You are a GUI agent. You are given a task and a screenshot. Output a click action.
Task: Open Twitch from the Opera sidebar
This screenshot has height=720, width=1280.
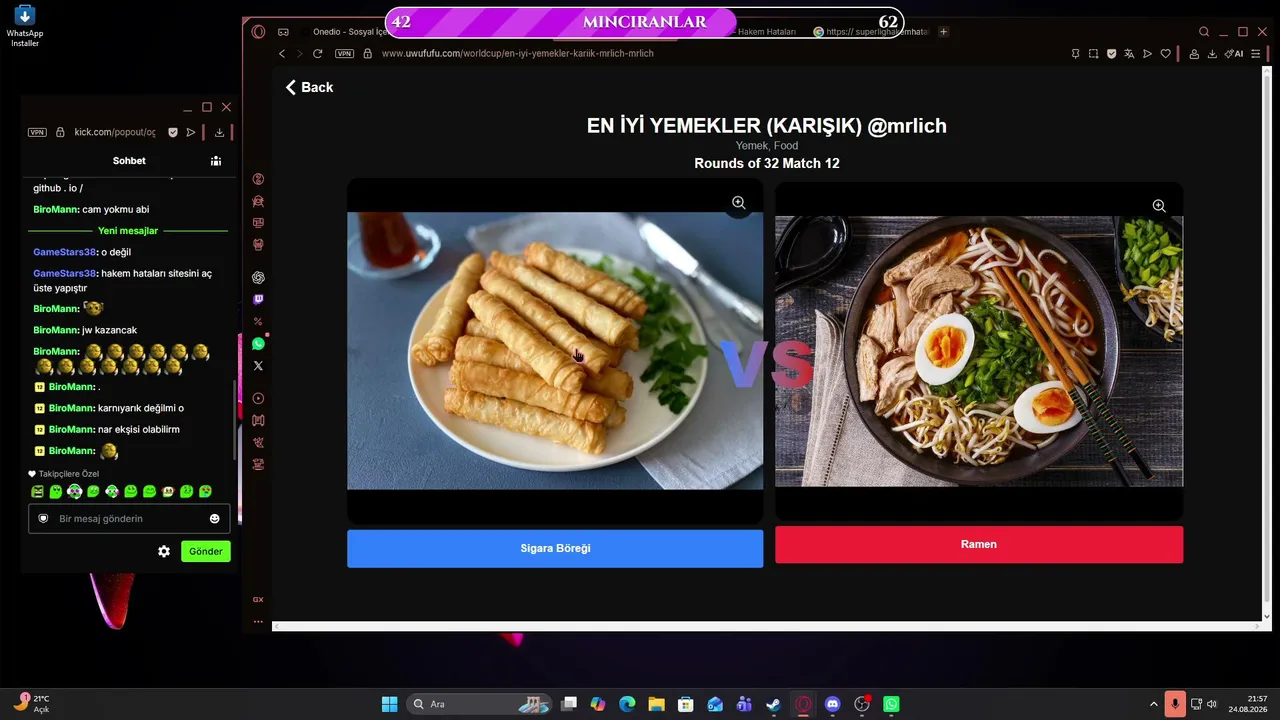pos(258,299)
